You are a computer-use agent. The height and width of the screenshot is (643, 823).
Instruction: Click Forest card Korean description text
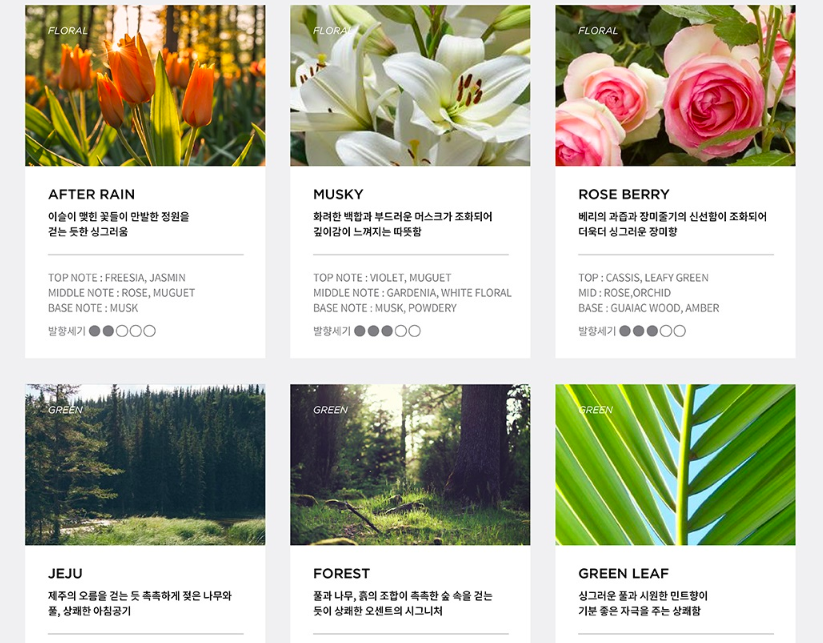click(403, 603)
